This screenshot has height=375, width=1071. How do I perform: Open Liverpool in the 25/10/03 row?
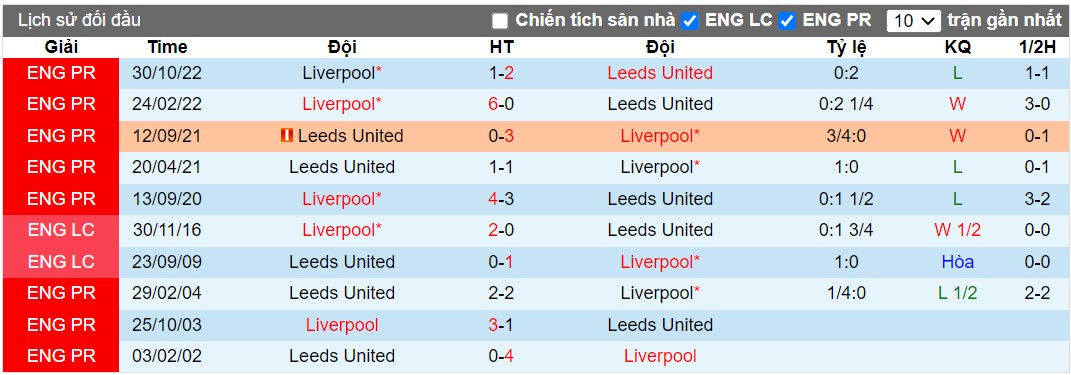click(x=342, y=324)
